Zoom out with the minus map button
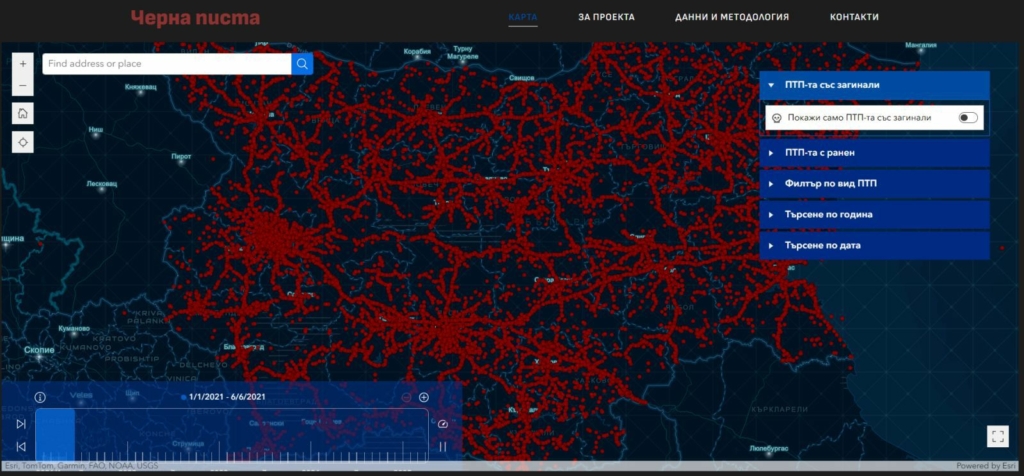1024x476 pixels. click(x=23, y=86)
